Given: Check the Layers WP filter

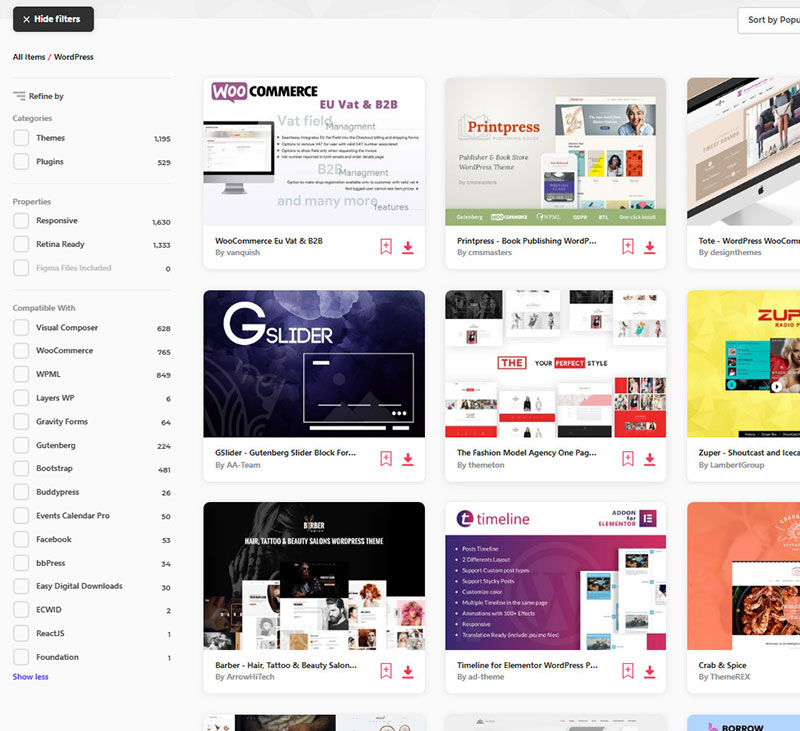Looking at the screenshot, I should [x=21, y=398].
